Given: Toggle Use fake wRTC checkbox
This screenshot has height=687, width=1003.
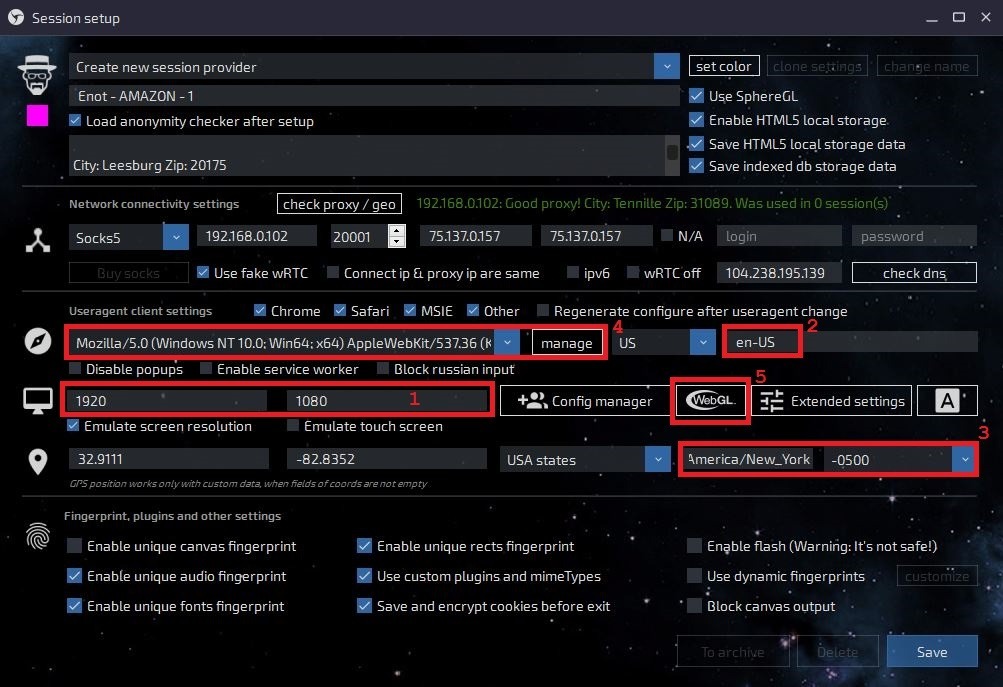Looking at the screenshot, I should 203,272.
